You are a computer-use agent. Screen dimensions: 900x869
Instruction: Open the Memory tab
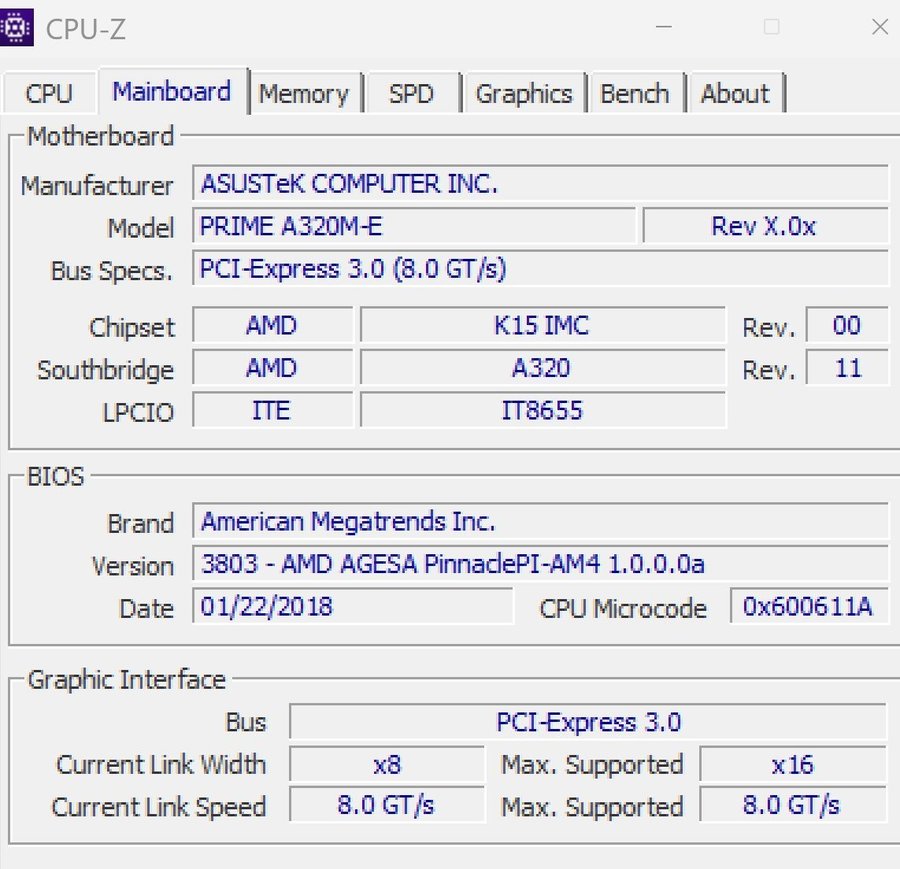[x=304, y=94]
